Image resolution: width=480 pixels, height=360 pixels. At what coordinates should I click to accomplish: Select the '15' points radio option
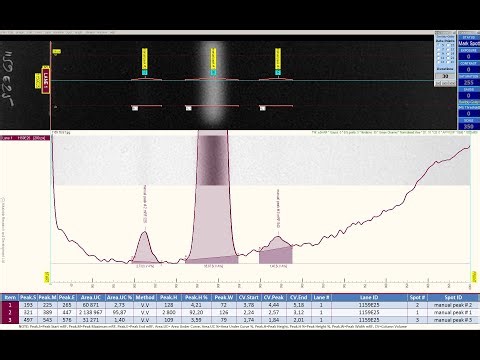coord(448,45)
